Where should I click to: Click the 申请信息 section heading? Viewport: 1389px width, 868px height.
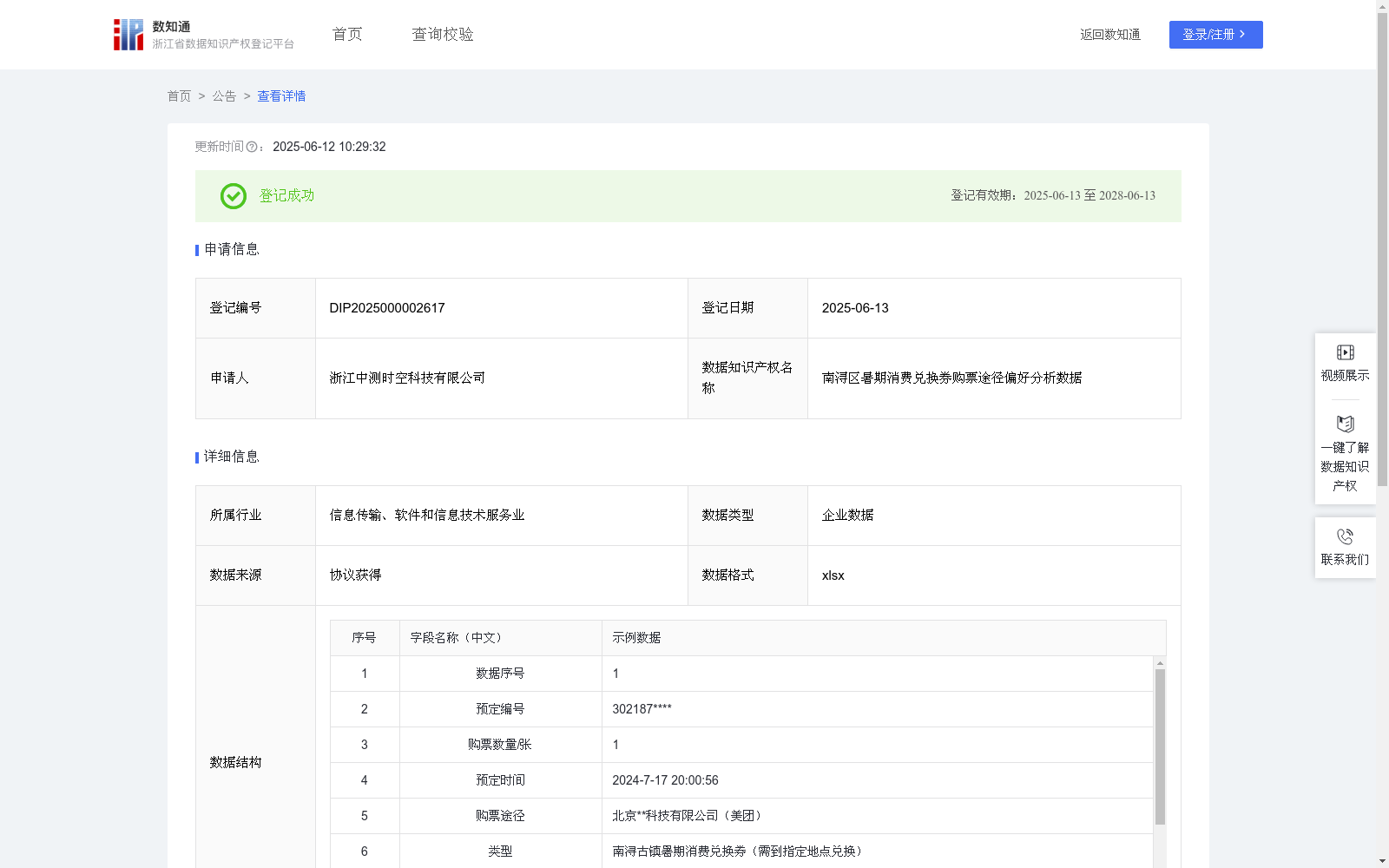point(231,249)
